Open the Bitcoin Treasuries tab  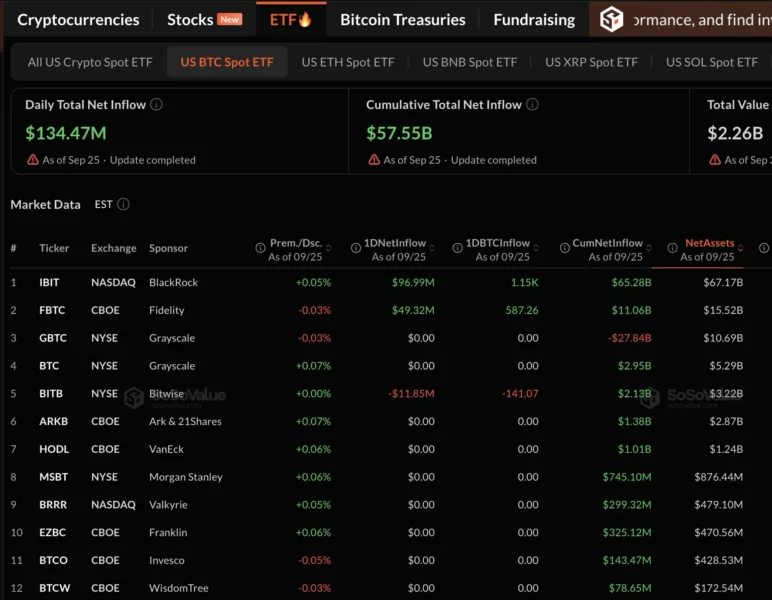pos(402,20)
